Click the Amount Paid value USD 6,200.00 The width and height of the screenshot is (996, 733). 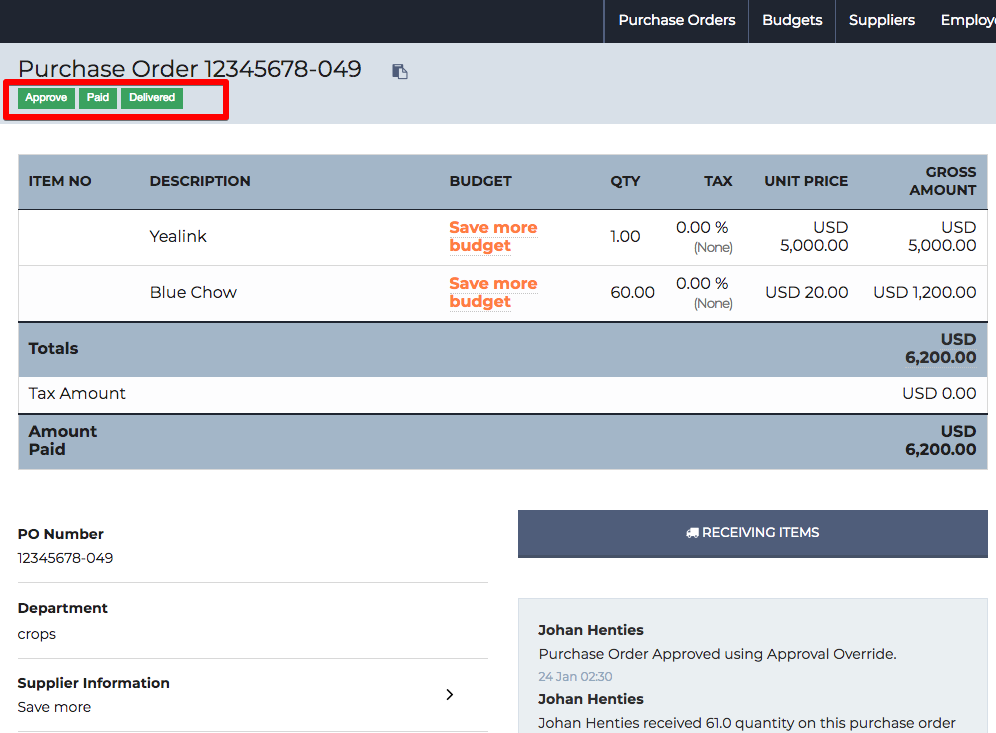pyautogui.click(x=941, y=440)
